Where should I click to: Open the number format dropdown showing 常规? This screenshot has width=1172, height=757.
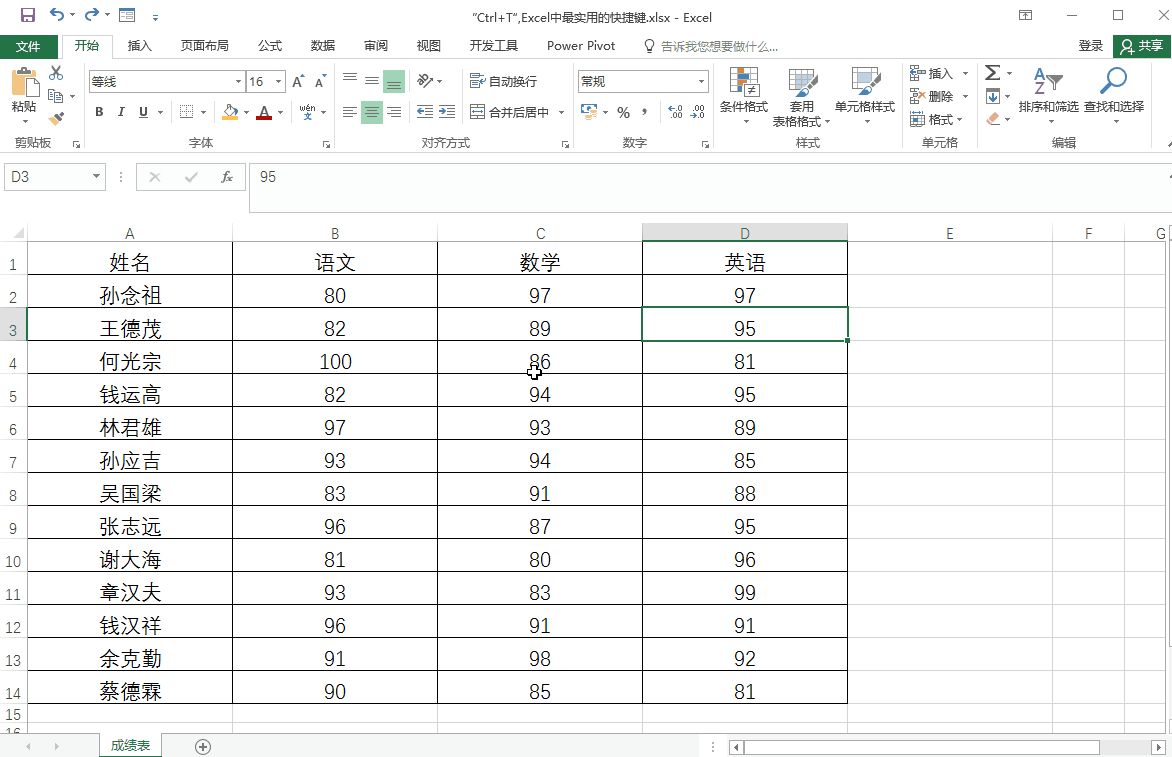coord(701,81)
